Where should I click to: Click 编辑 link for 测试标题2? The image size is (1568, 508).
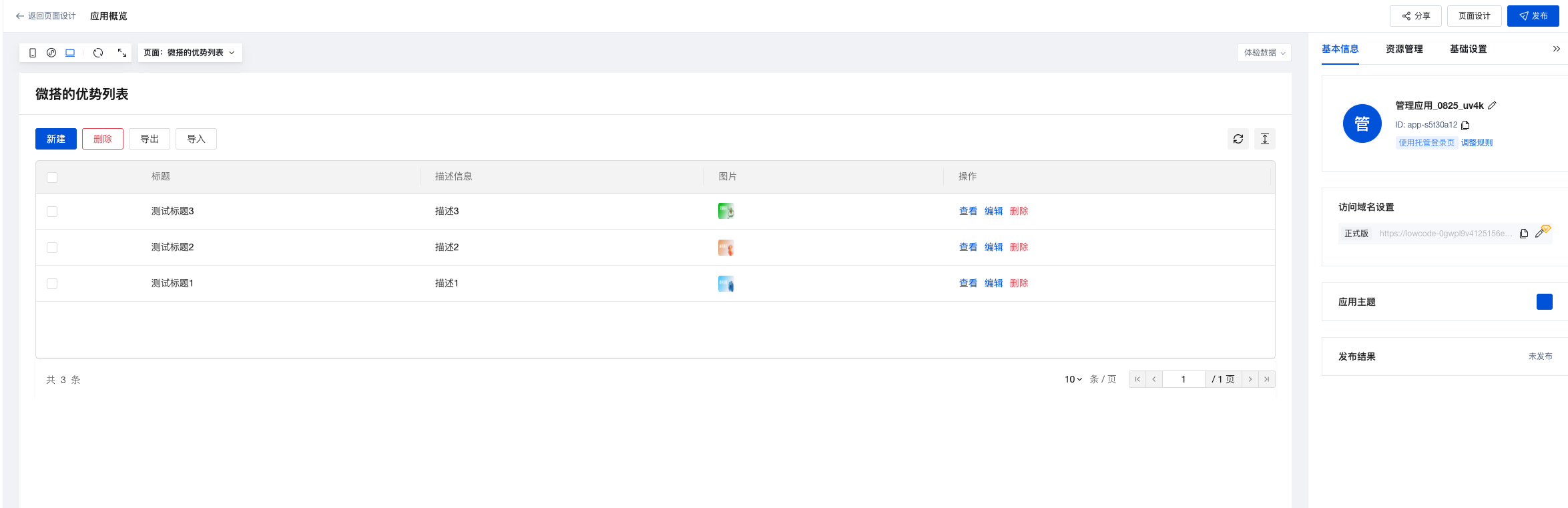coord(993,247)
